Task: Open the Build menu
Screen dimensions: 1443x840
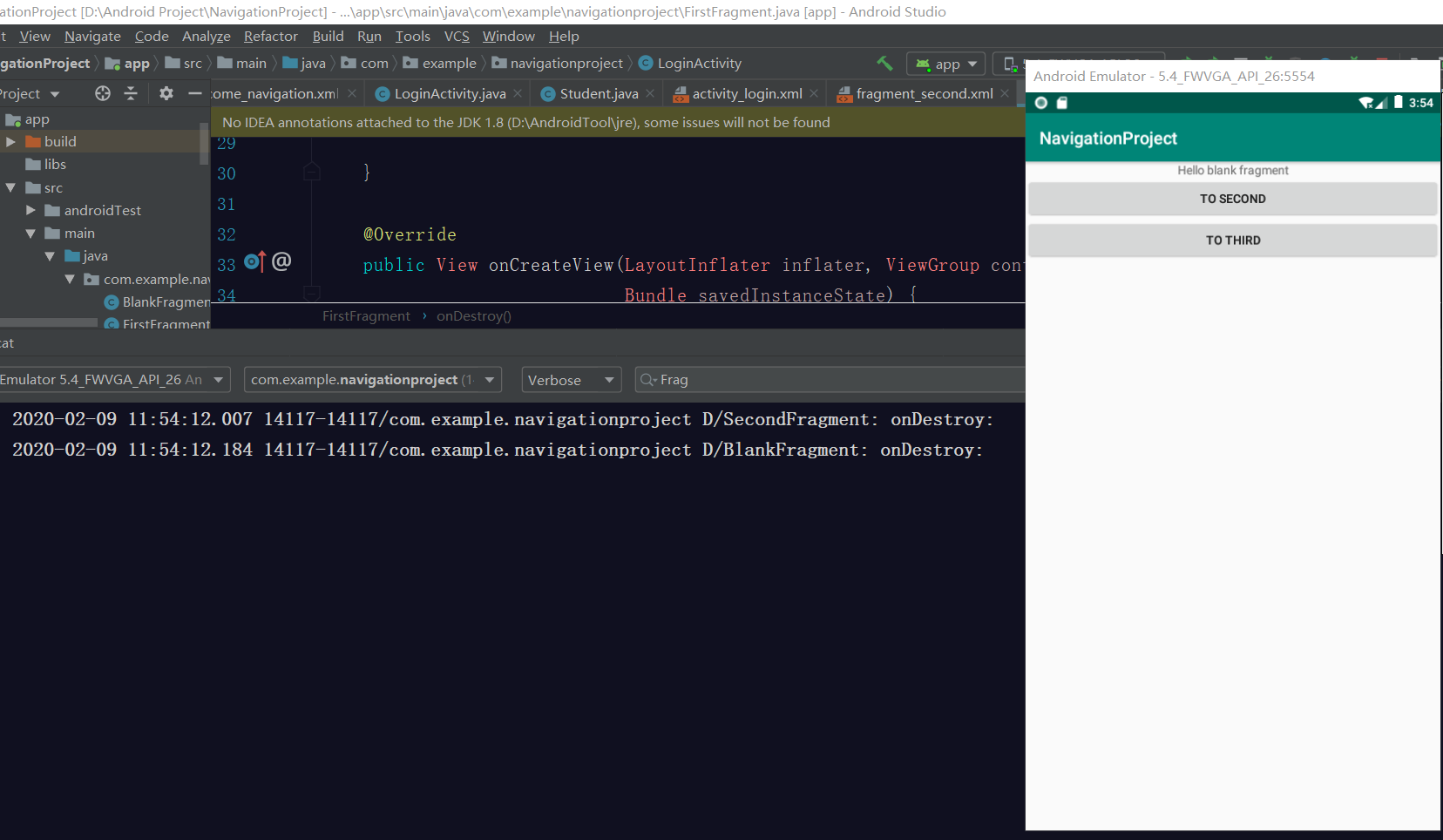Action: pos(329,36)
